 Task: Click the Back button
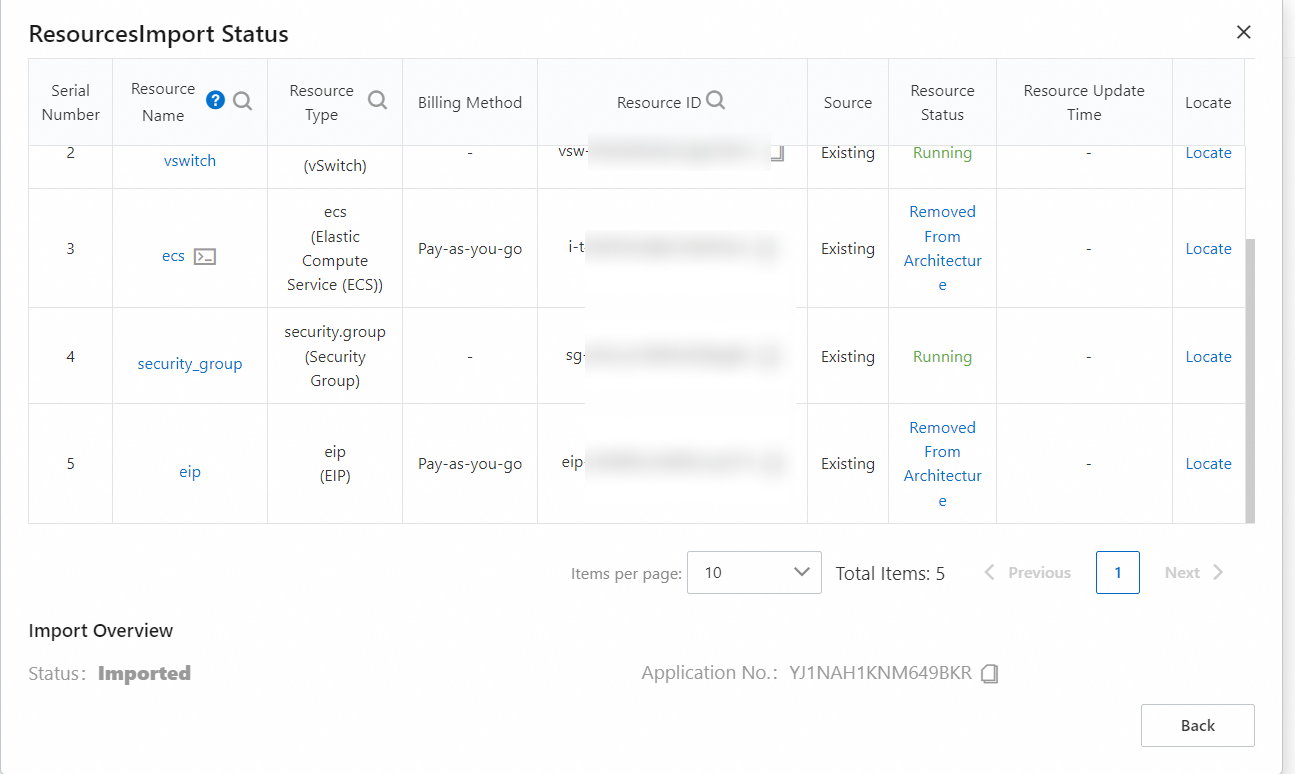[1197, 726]
